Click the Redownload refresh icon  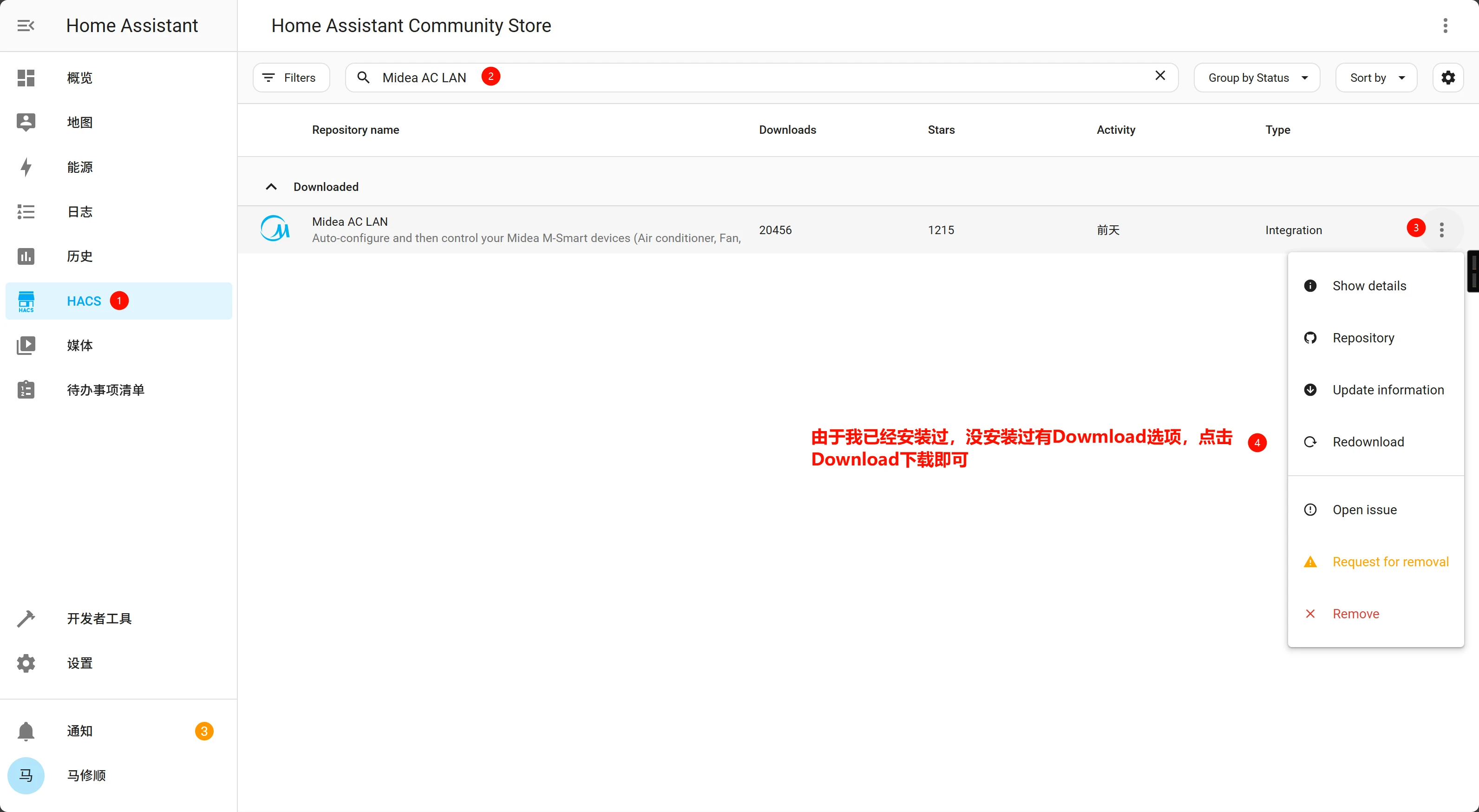[x=1310, y=442]
